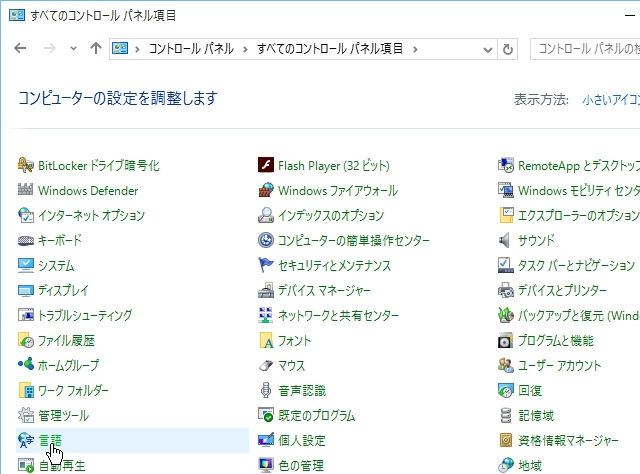The image size is (640, 474).
Task: Open the タスク バーとナビゲーション icon
Action: (505, 265)
